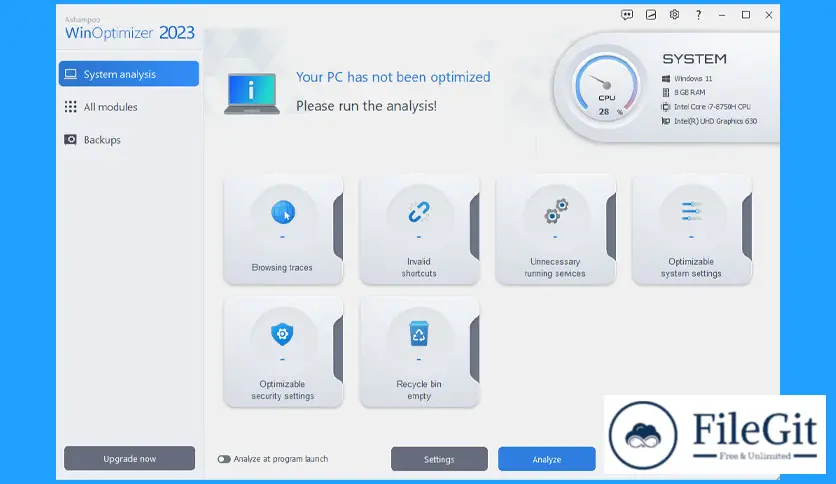Click the Intel(R) UHD Graphics 630 entry
This screenshot has height=484, width=836.
click(716, 121)
